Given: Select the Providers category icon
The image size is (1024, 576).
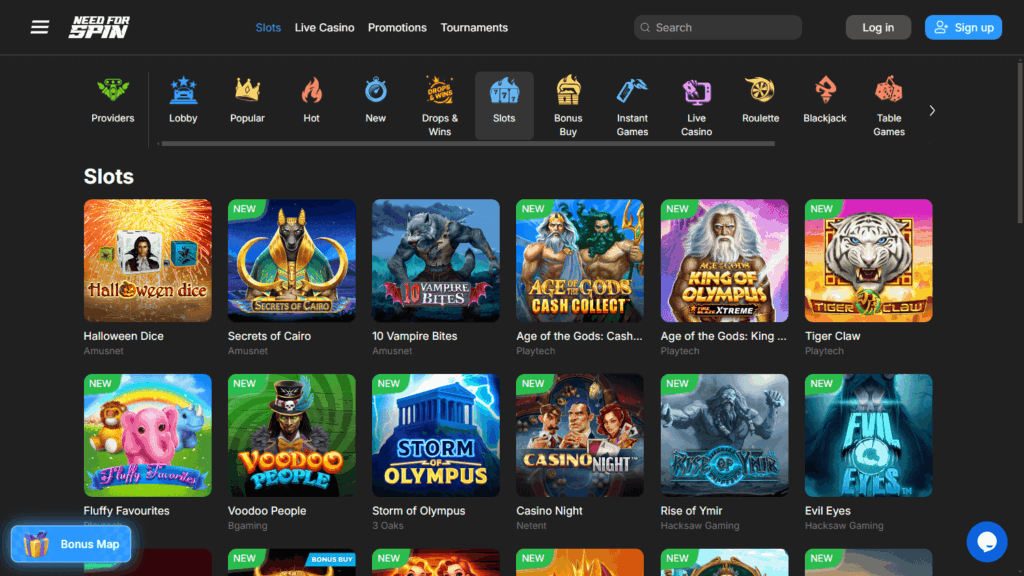Looking at the screenshot, I should pyautogui.click(x=112, y=90).
